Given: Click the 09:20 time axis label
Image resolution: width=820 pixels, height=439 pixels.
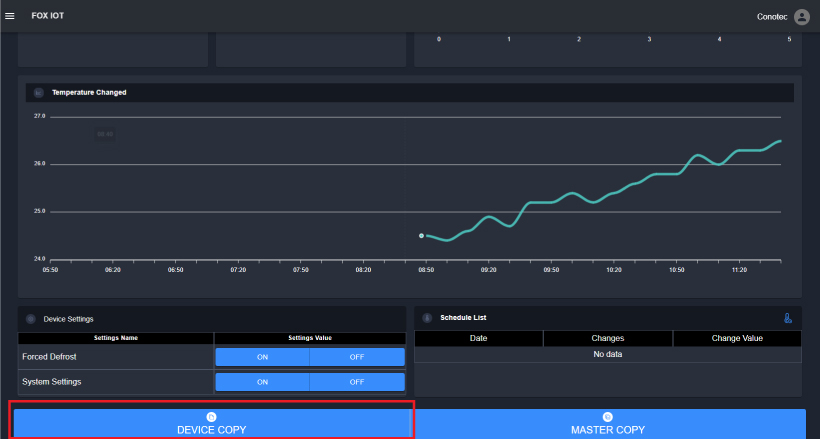Looking at the screenshot, I should click(x=488, y=270).
